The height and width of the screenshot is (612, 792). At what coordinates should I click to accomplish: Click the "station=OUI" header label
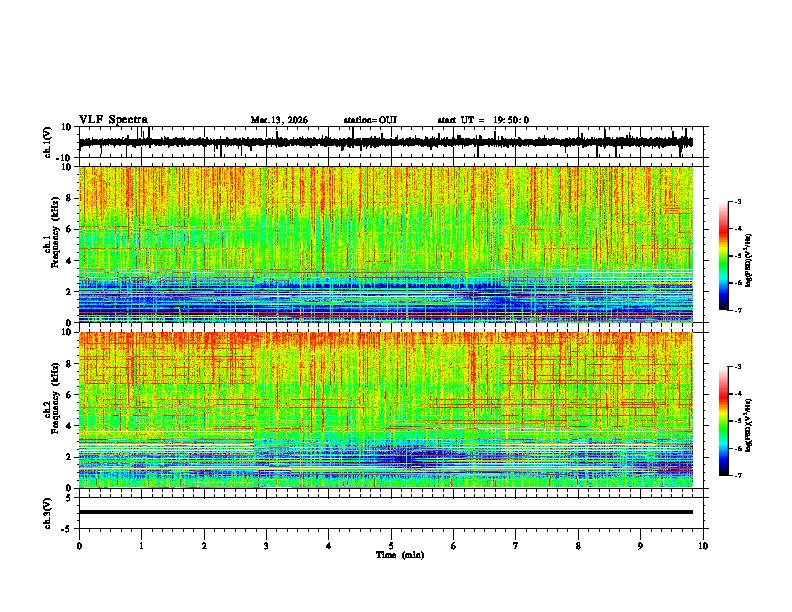point(370,120)
